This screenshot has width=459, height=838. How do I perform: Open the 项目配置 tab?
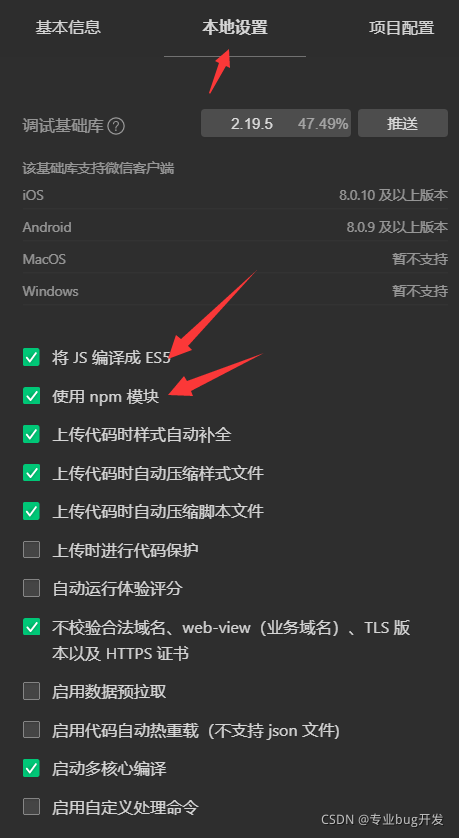(x=401, y=28)
